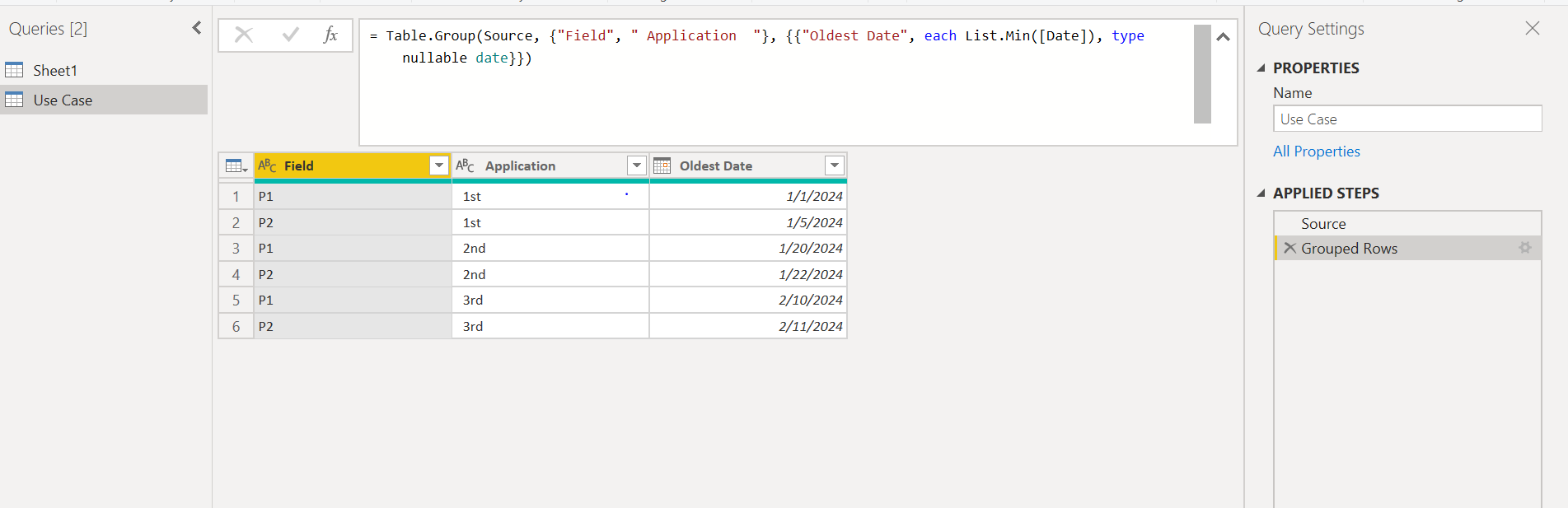Select the Sheet1 query
Screen dimensions: 1568x508
pyautogui.click(x=104, y=70)
